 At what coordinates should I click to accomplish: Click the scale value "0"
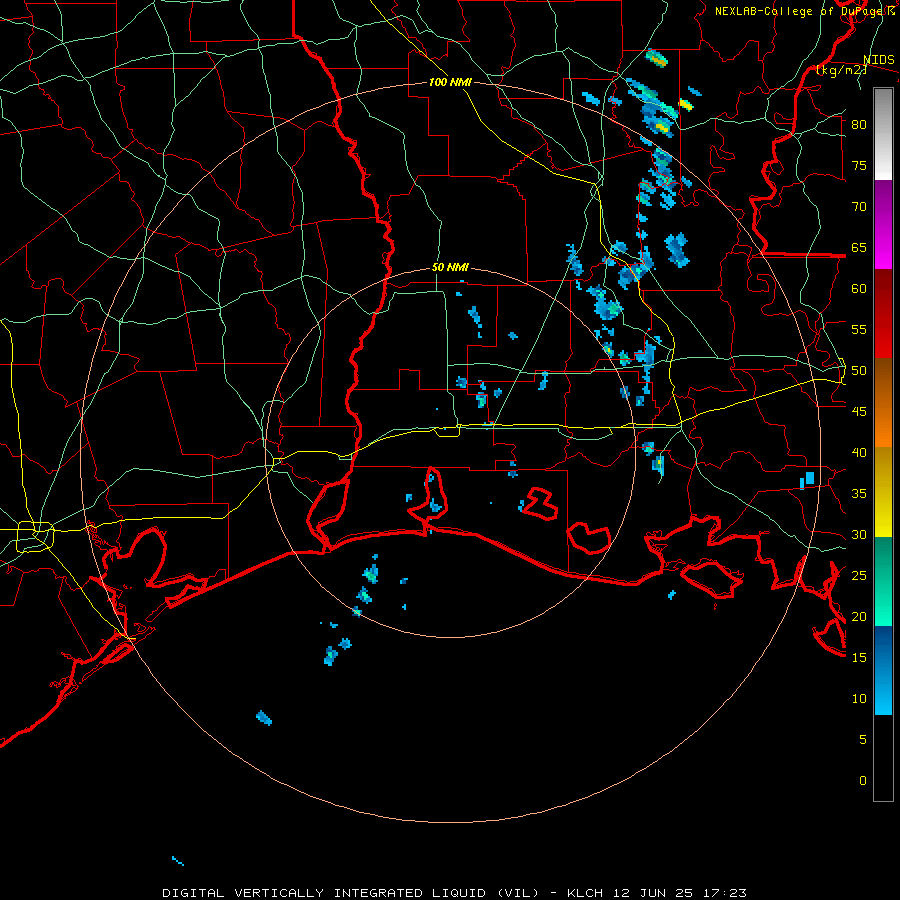(863, 781)
